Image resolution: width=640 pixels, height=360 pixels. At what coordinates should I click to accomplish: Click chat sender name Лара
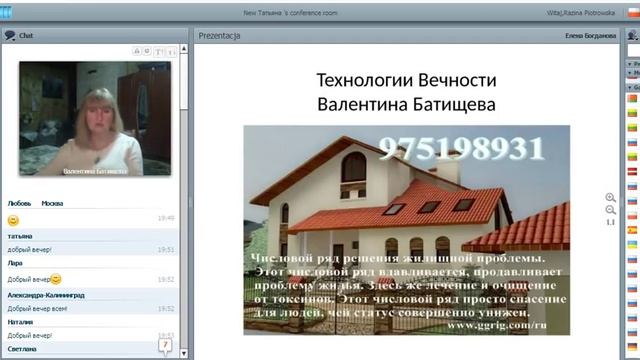(x=15, y=263)
